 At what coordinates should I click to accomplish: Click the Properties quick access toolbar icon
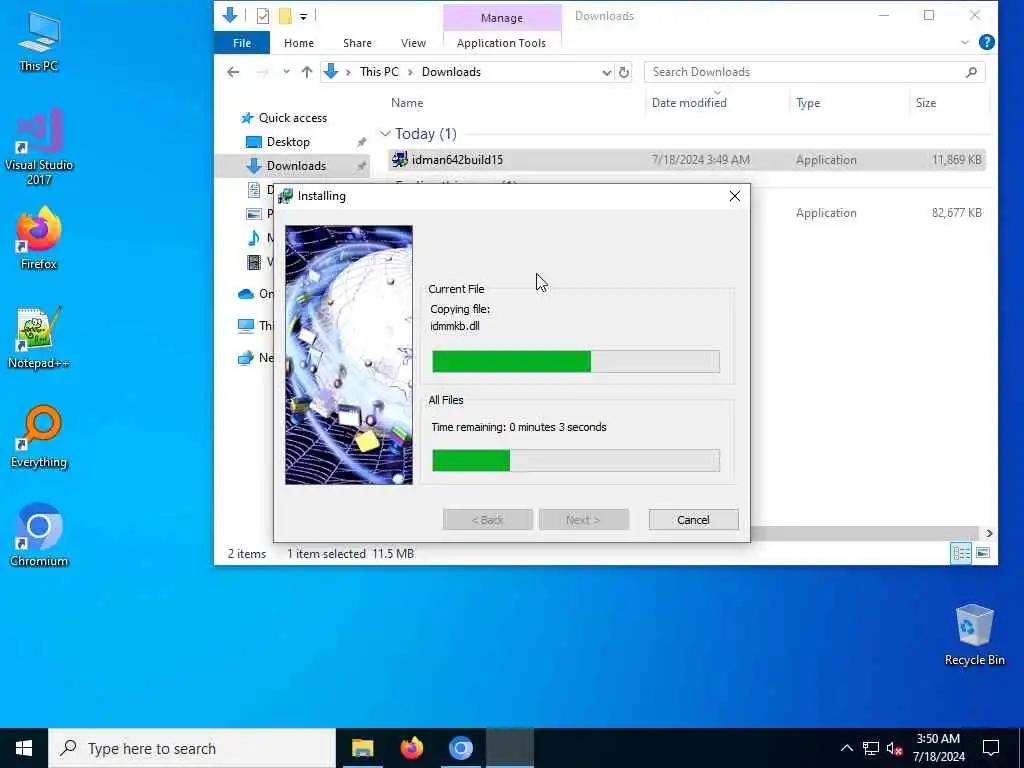pyautogui.click(x=263, y=16)
